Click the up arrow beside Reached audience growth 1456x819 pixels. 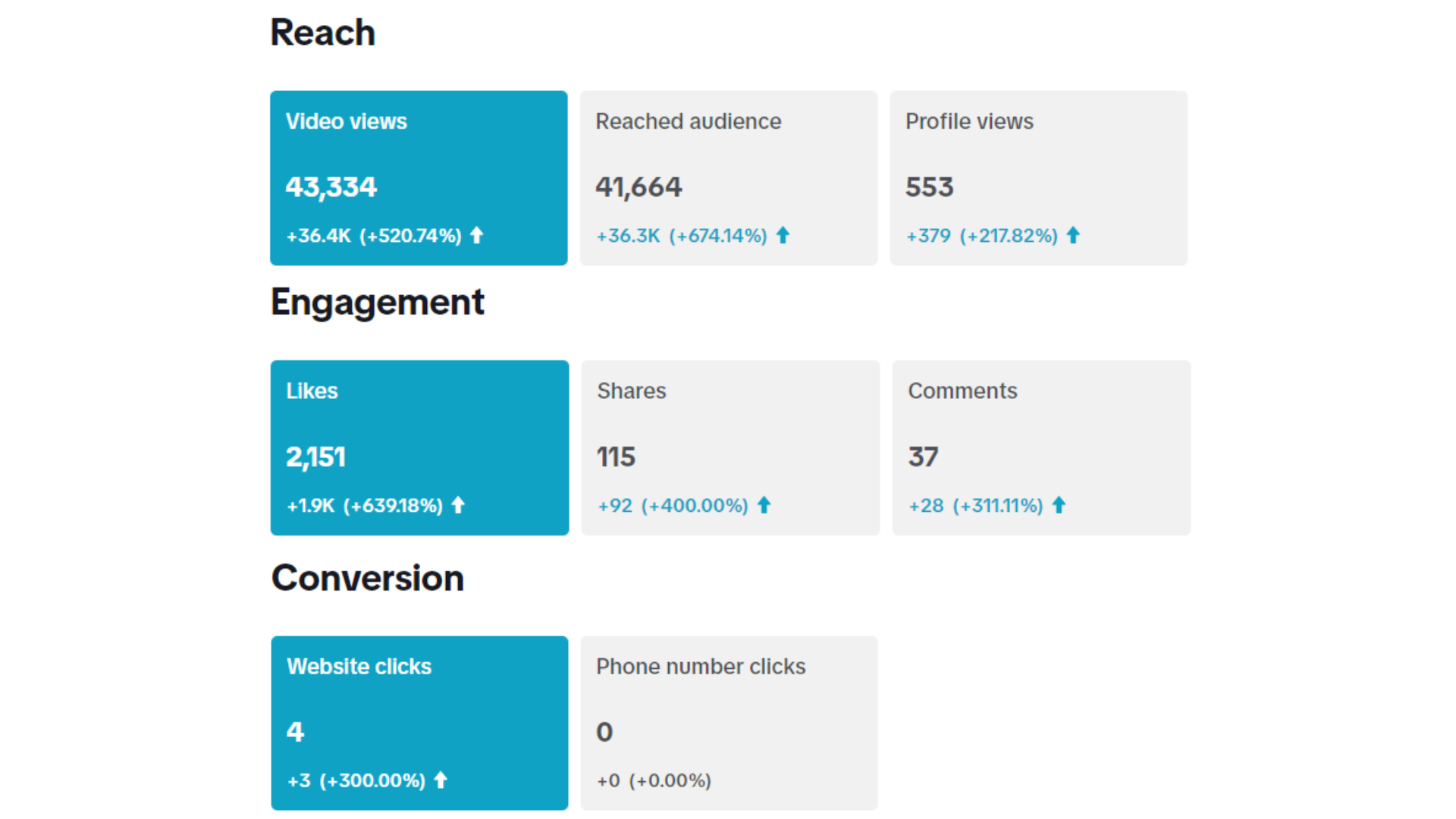pos(783,235)
